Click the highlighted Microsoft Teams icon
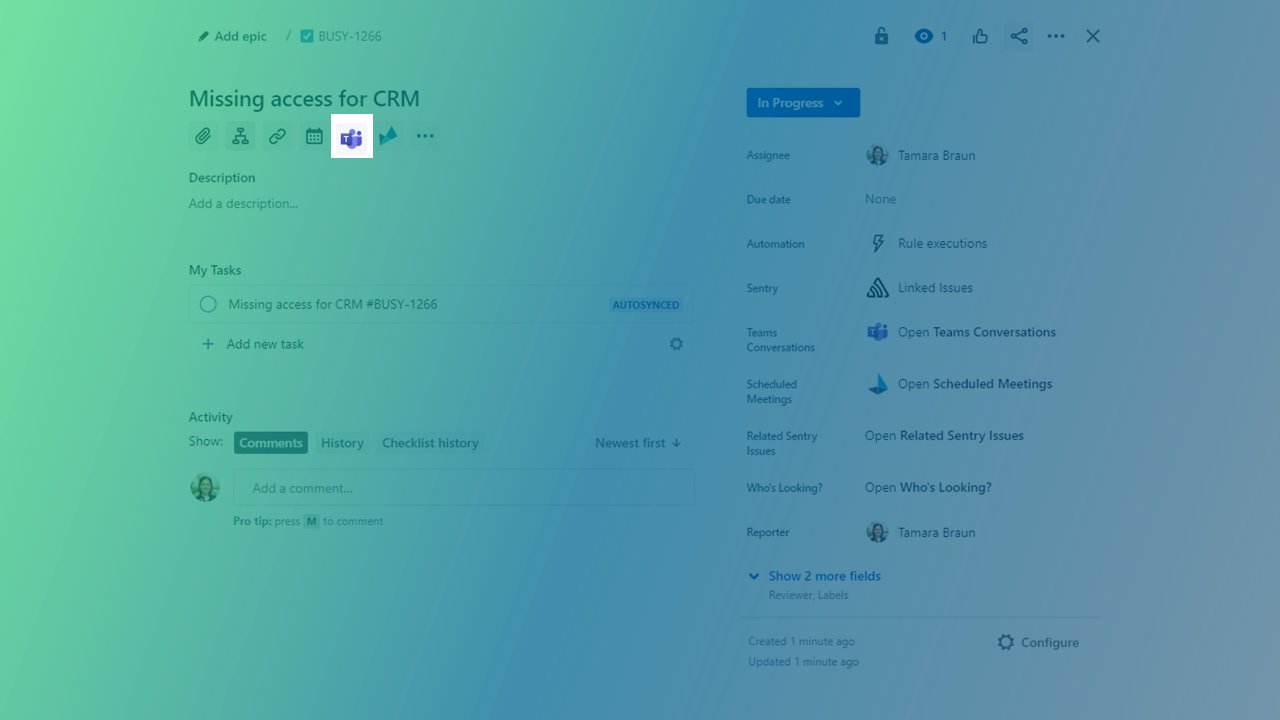Screen dimensions: 1280x720 point(351,136)
